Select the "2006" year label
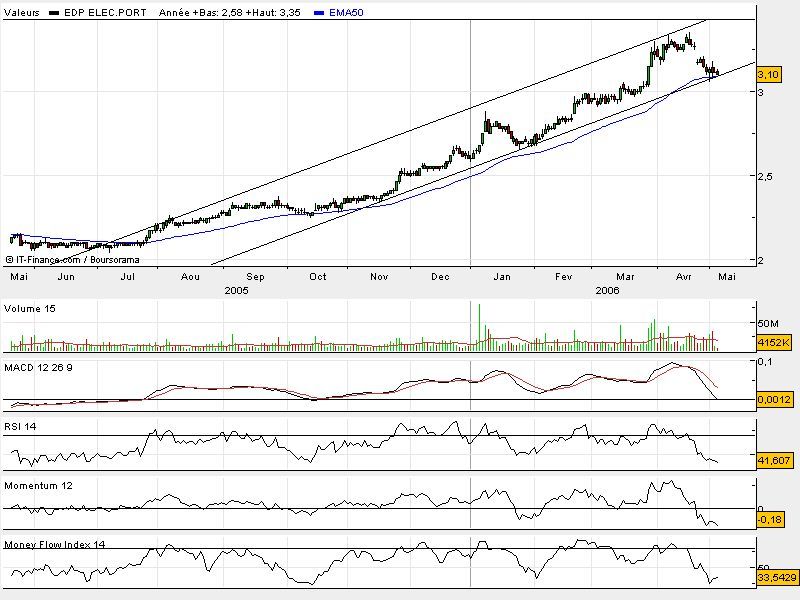The height and width of the screenshot is (600, 800). click(x=607, y=290)
